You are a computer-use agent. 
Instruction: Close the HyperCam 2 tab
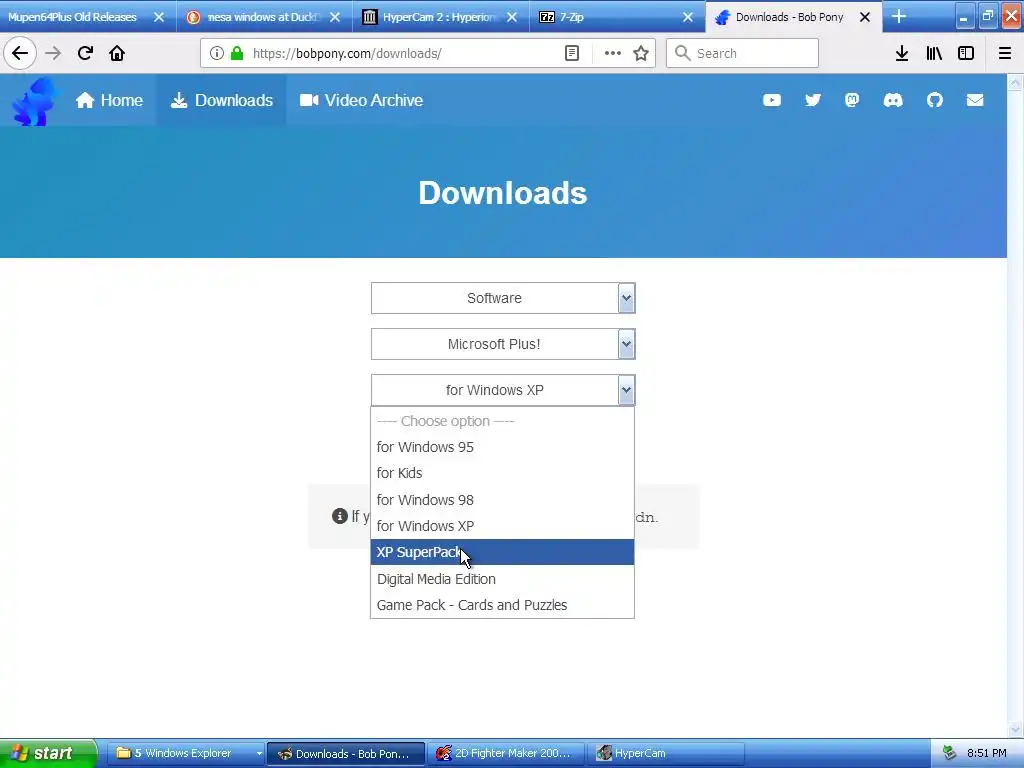click(x=512, y=17)
